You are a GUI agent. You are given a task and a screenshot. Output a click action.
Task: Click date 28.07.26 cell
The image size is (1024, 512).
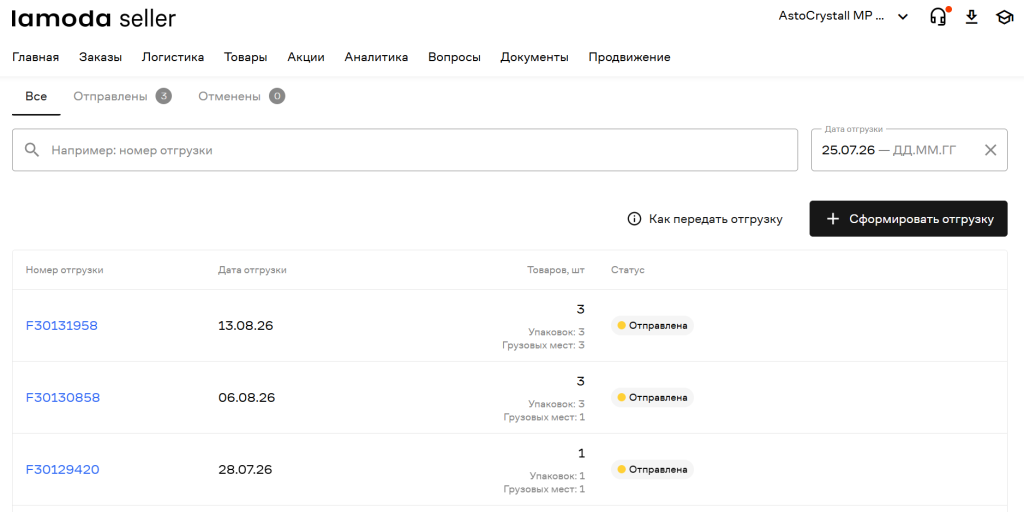245,469
